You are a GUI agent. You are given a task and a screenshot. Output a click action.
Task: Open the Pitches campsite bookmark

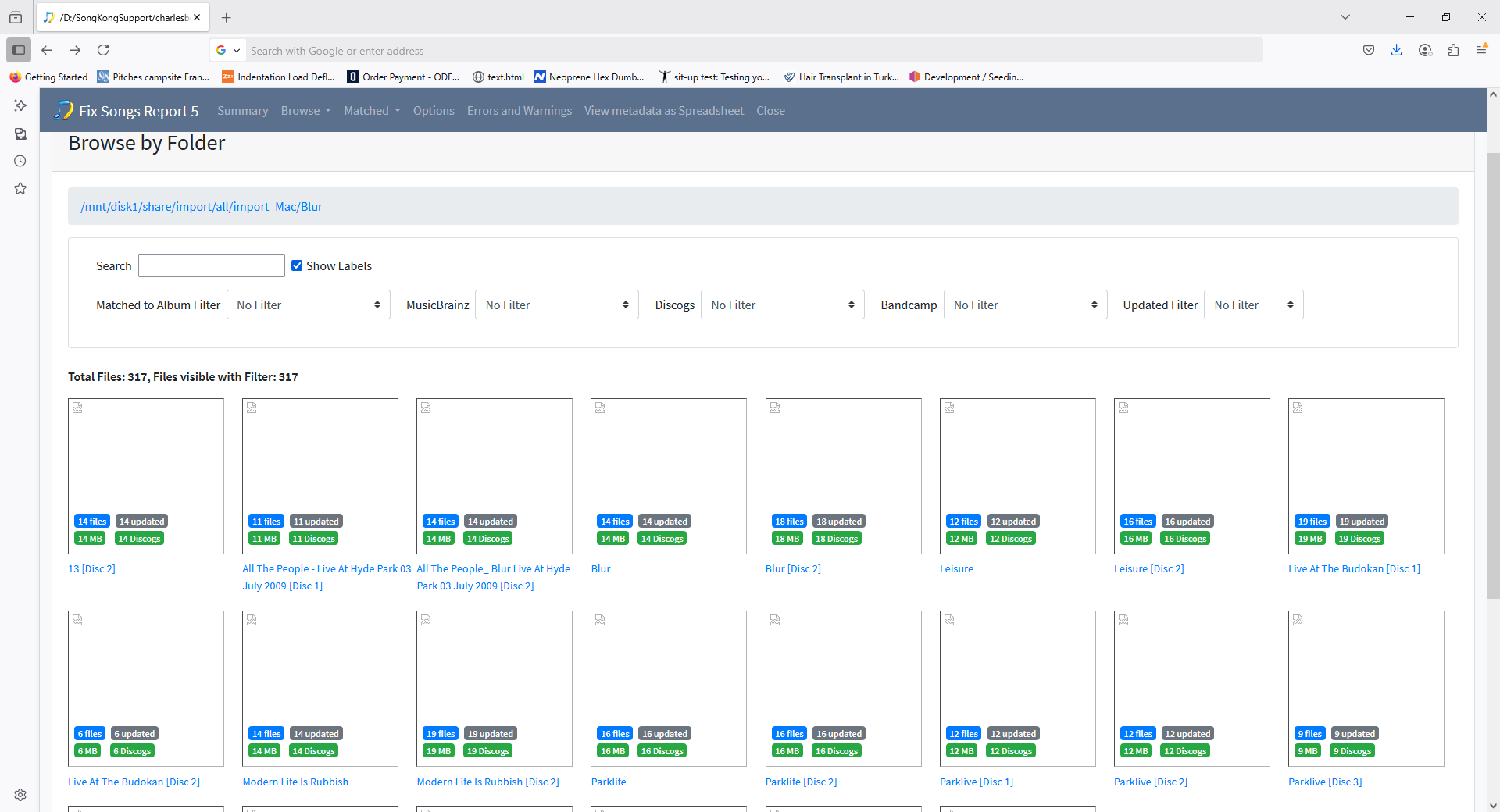click(x=153, y=77)
